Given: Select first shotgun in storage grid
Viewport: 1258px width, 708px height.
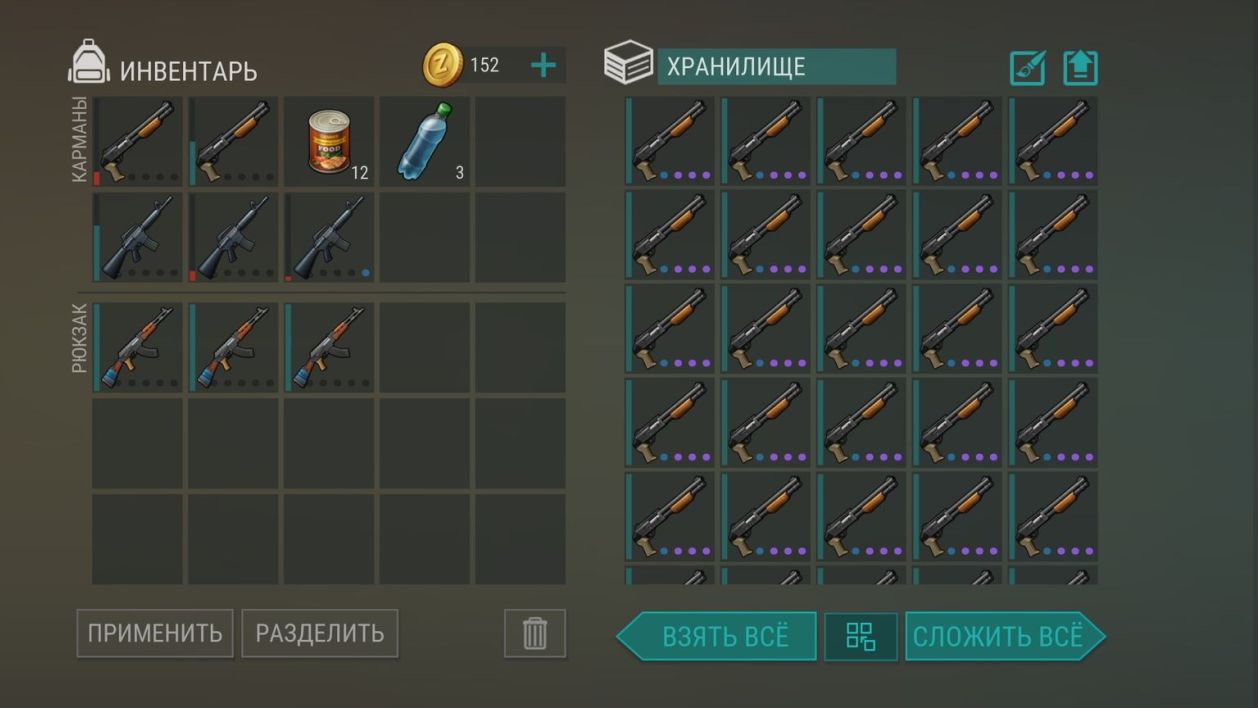Looking at the screenshot, I should coord(670,141).
